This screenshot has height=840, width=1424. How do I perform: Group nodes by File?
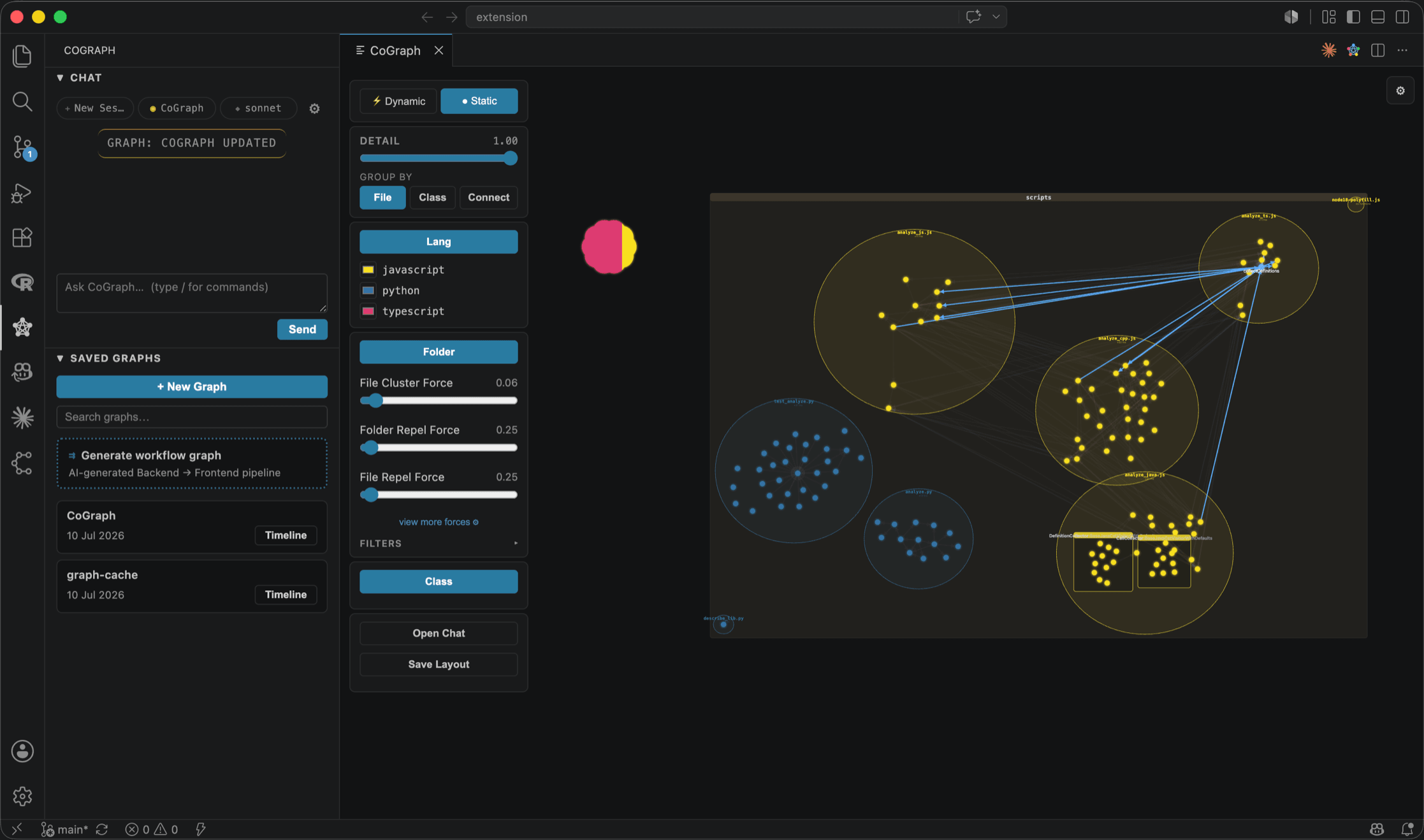pyautogui.click(x=382, y=198)
